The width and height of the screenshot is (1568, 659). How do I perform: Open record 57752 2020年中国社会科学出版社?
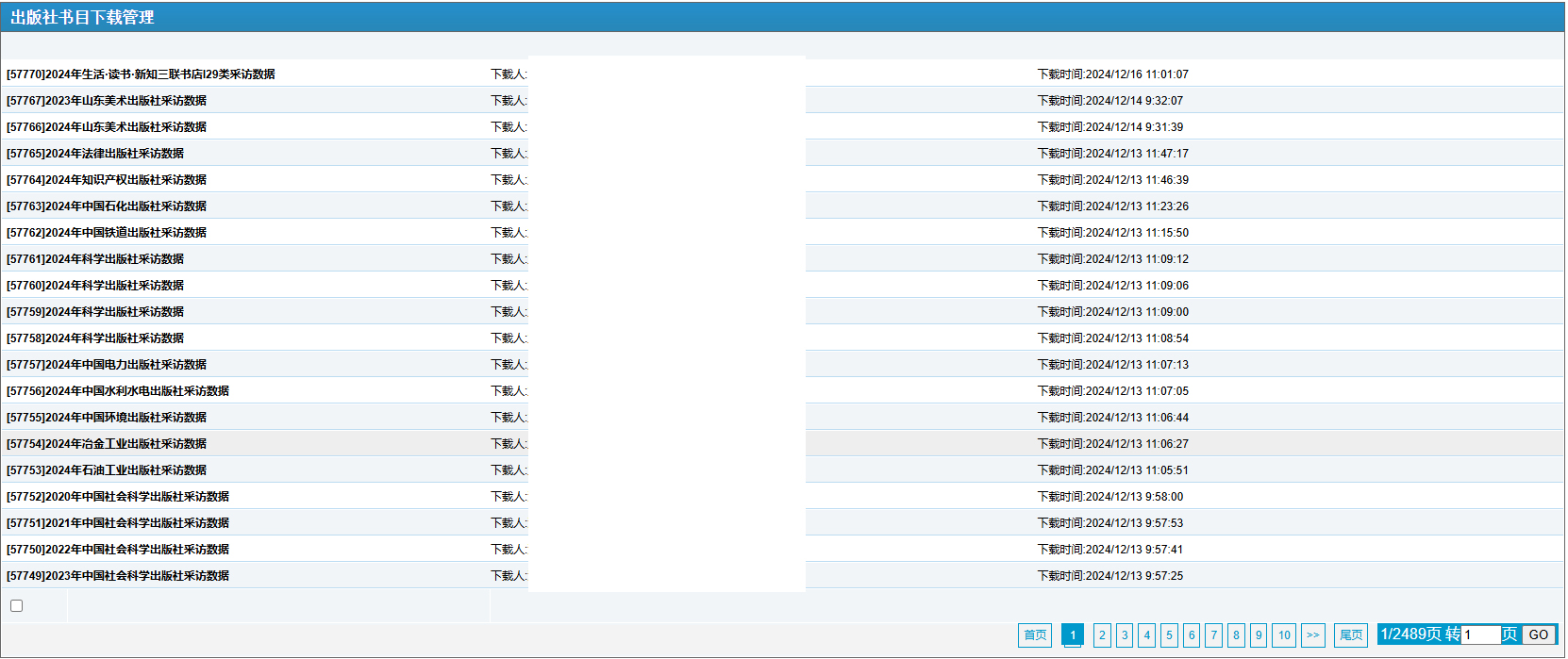pyautogui.click(x=118, y=497)
